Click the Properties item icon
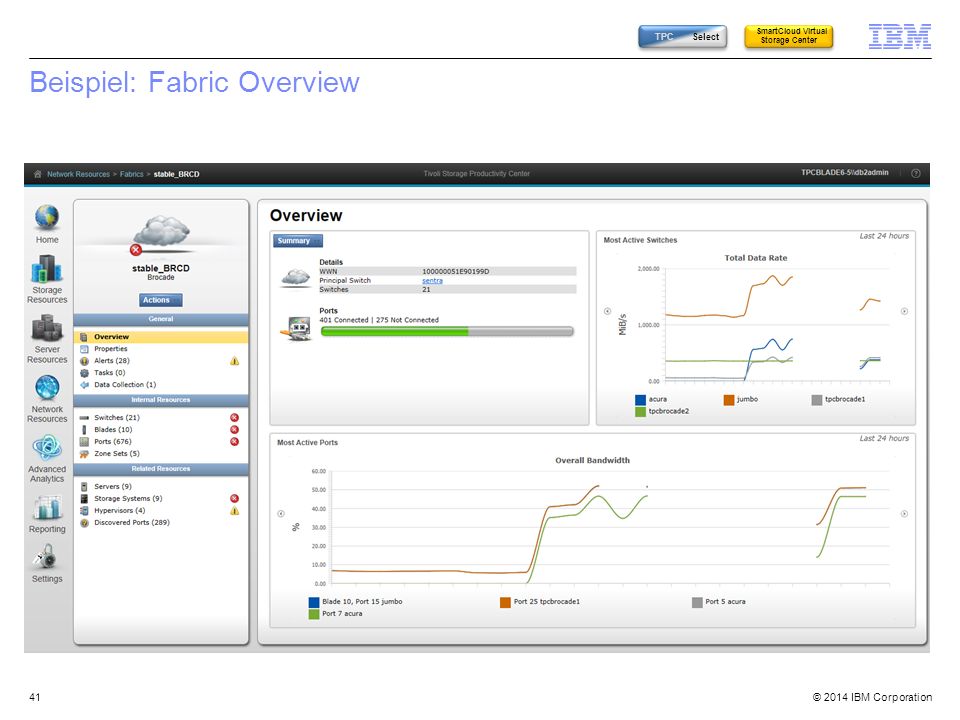 [84, 349]
